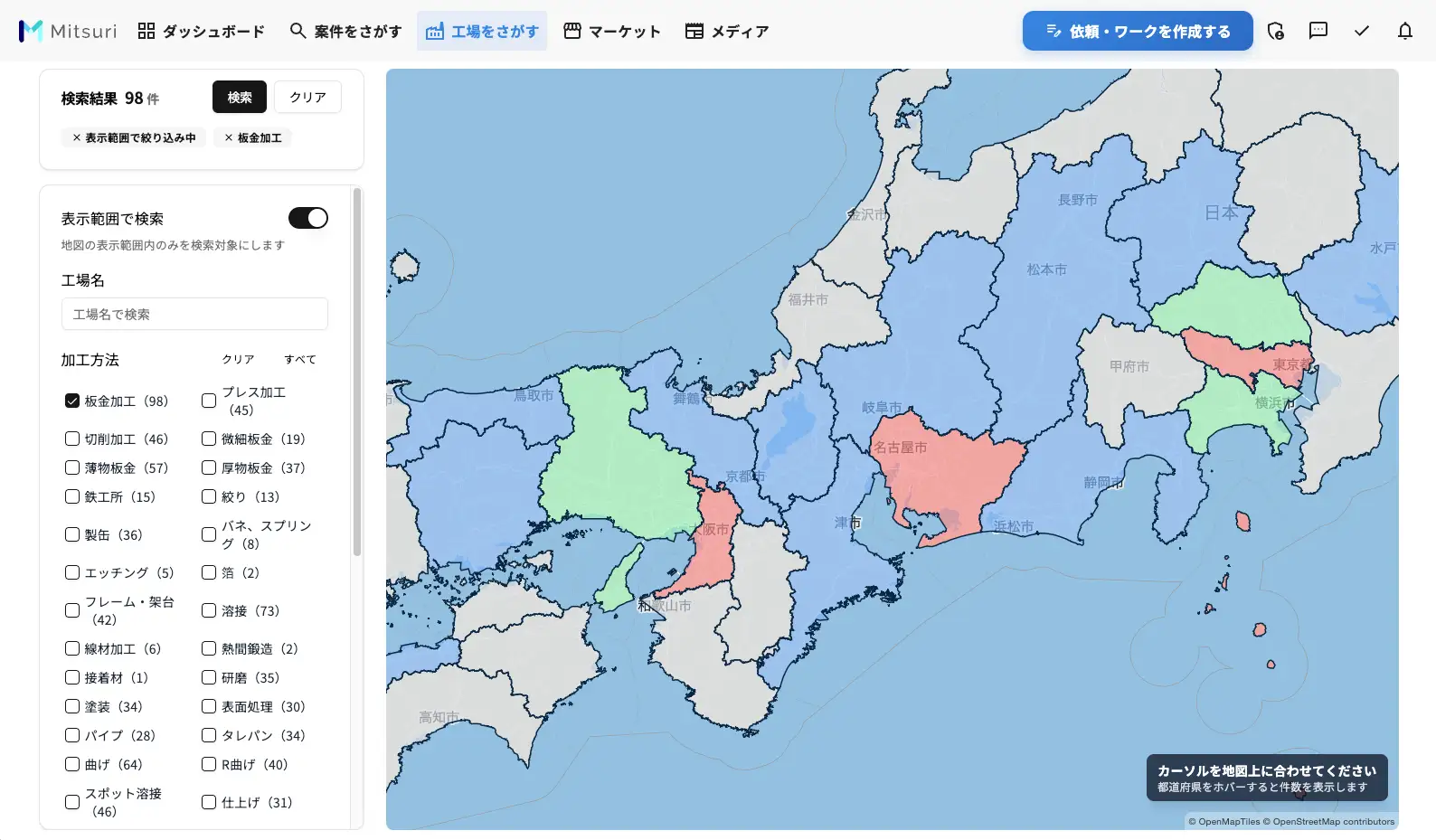Screen dimensions: 1436x840
Task: Click the 工場名で検索 input field
Action: click(x=194, y=314)
